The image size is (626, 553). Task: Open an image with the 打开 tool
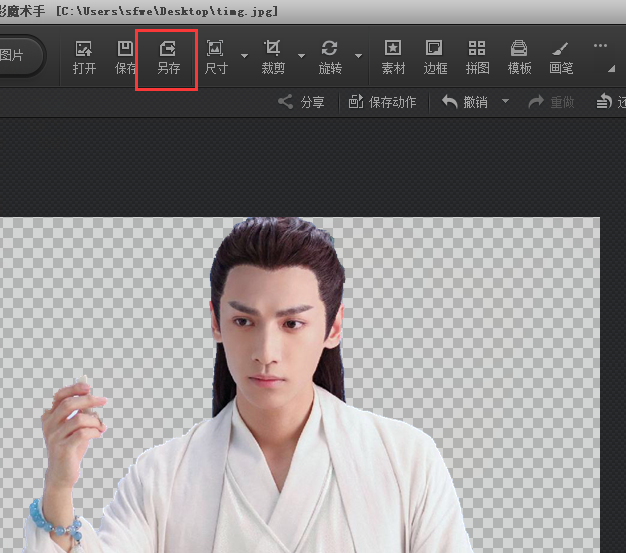click(x=84, y=58)
